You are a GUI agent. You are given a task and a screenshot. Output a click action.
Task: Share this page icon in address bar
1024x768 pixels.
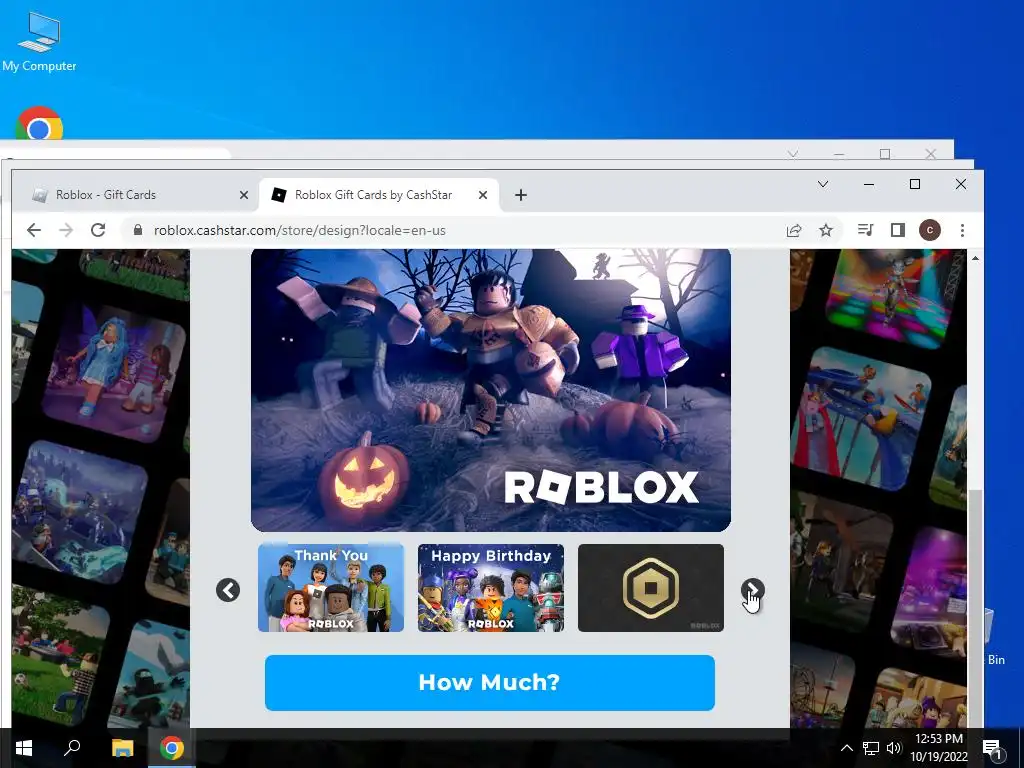click(794, 230)
